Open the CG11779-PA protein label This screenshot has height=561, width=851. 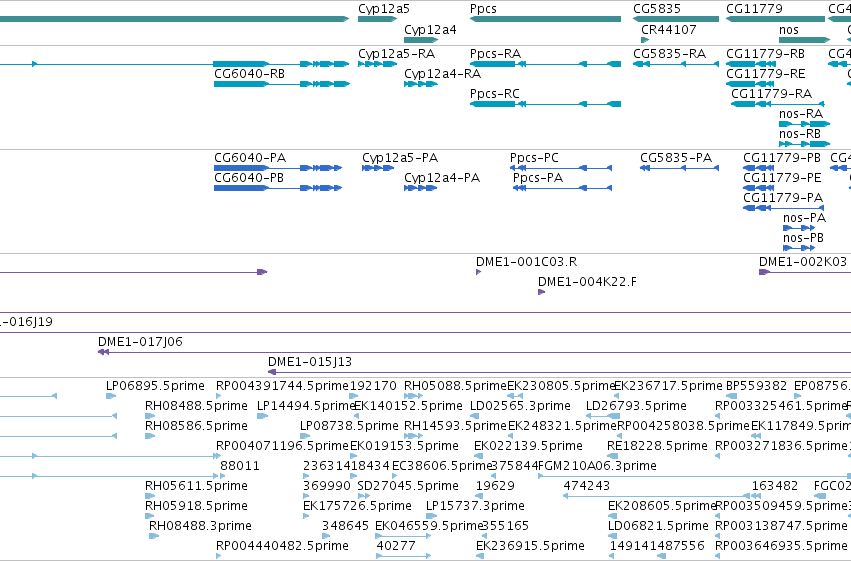coord(783,198)
